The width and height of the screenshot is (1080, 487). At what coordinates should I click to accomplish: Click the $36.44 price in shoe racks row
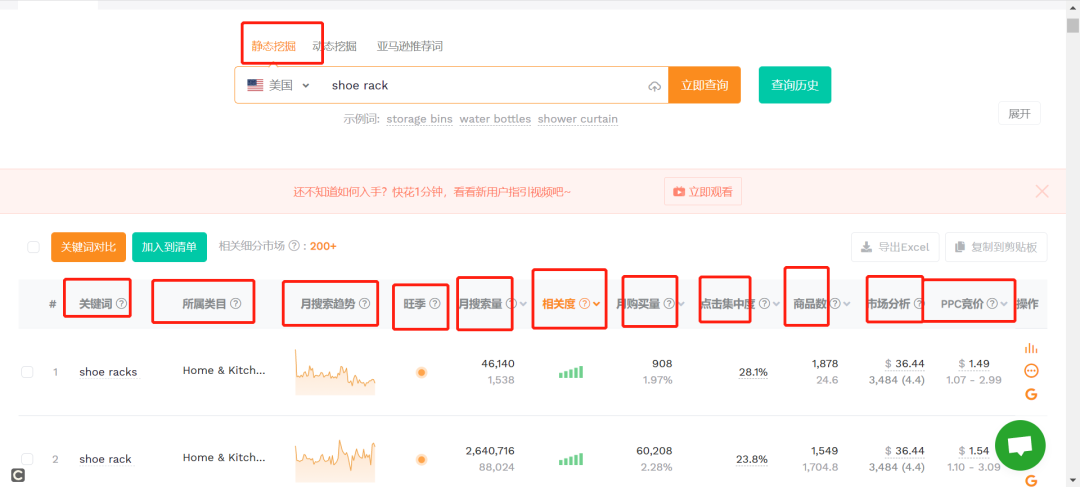pyautogui.click(x=905, y=364)
